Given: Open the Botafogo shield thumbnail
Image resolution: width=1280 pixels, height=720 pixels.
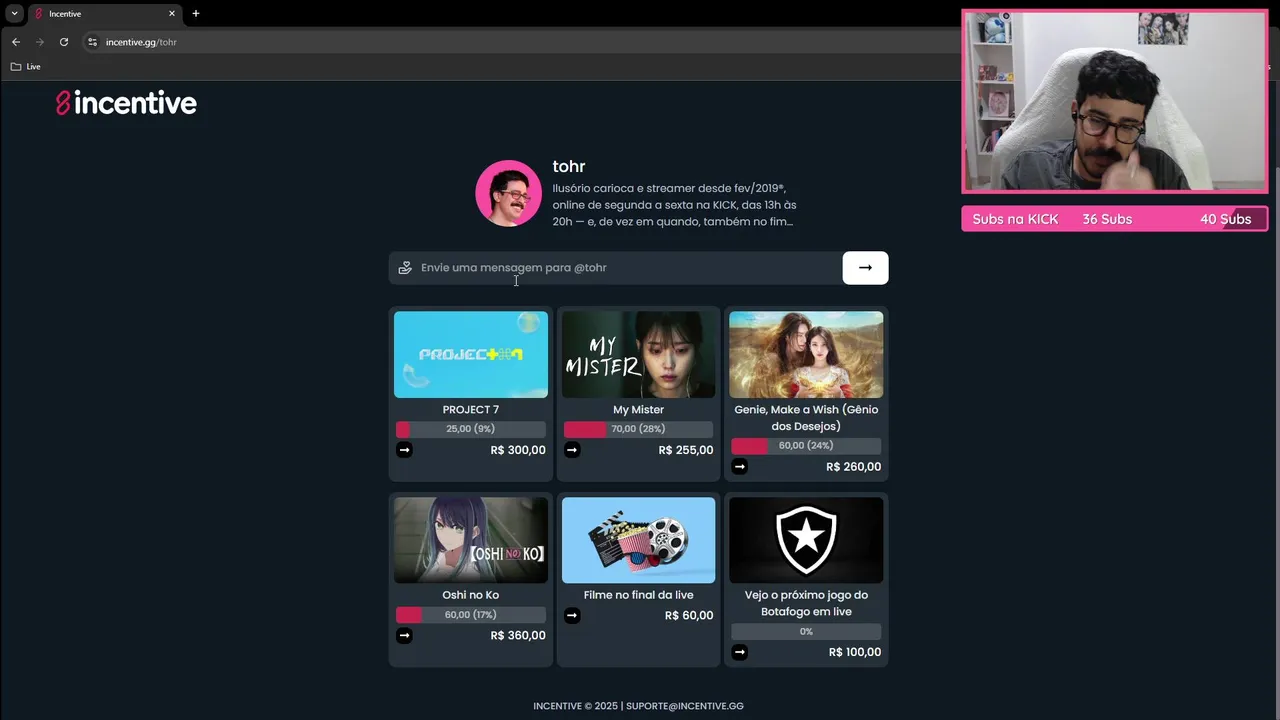Looking at the screenshot, I should coord(806,540).
